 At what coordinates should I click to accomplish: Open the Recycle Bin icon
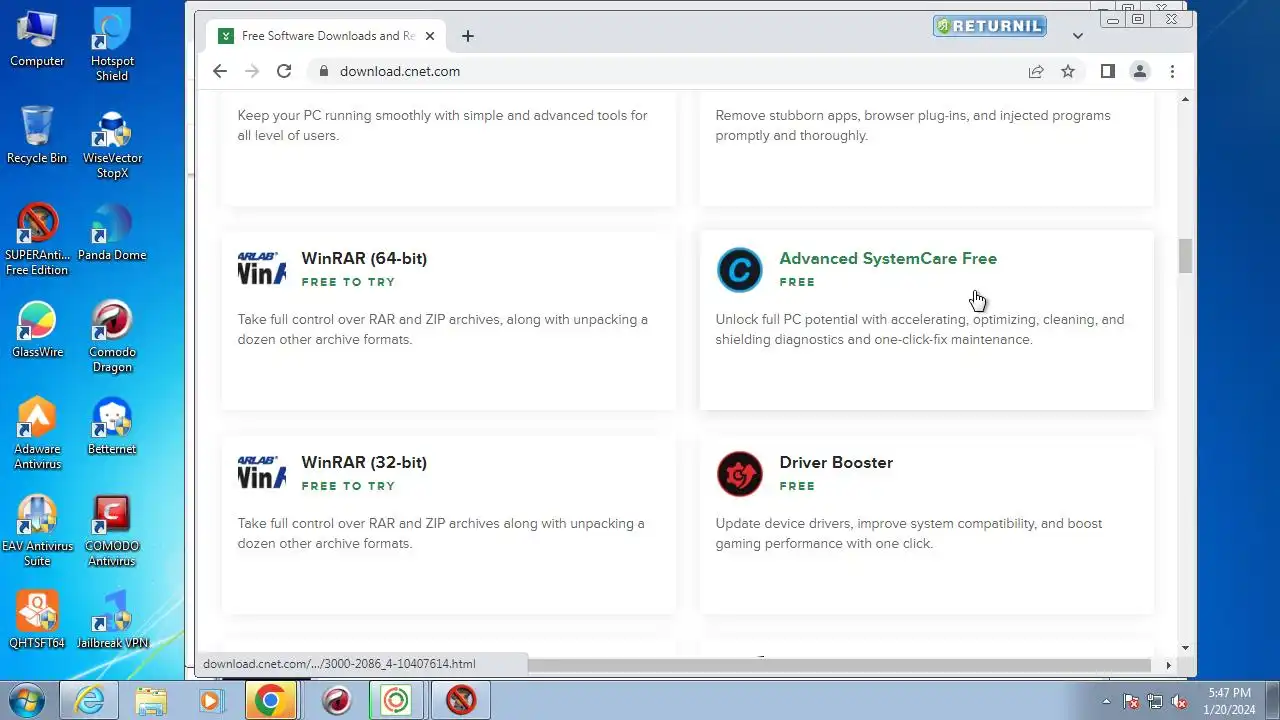37,135
